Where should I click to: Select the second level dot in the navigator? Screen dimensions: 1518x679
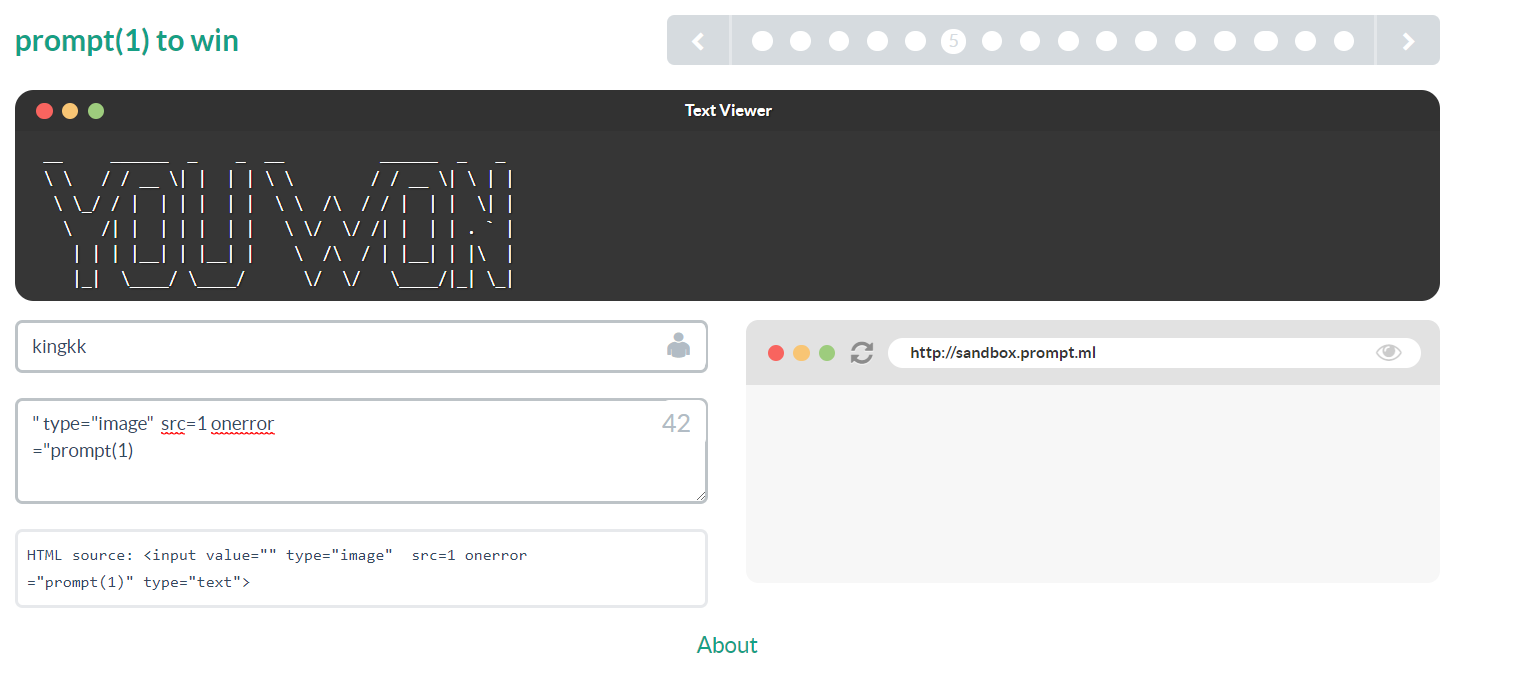(x=800, y=41)
